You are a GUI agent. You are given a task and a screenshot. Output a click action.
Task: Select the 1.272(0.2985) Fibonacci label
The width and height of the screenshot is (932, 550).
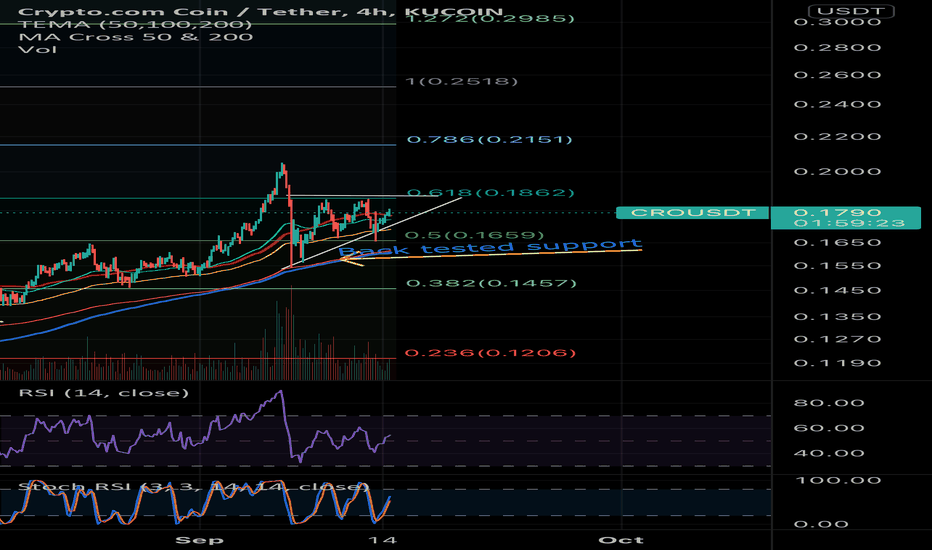tap(490, 18)
